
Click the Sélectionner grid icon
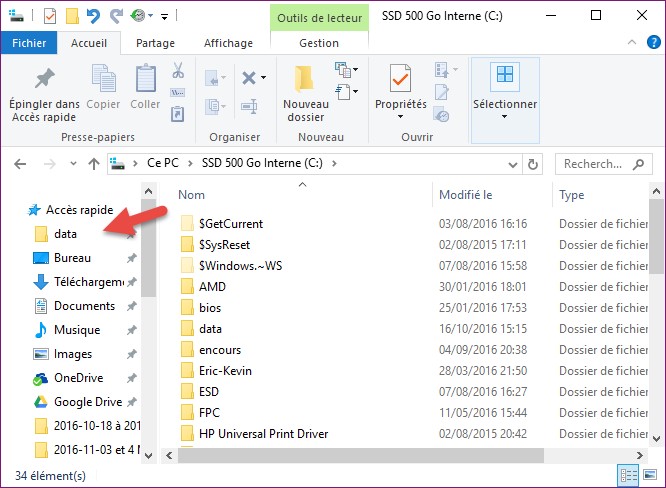coord(504,78)
